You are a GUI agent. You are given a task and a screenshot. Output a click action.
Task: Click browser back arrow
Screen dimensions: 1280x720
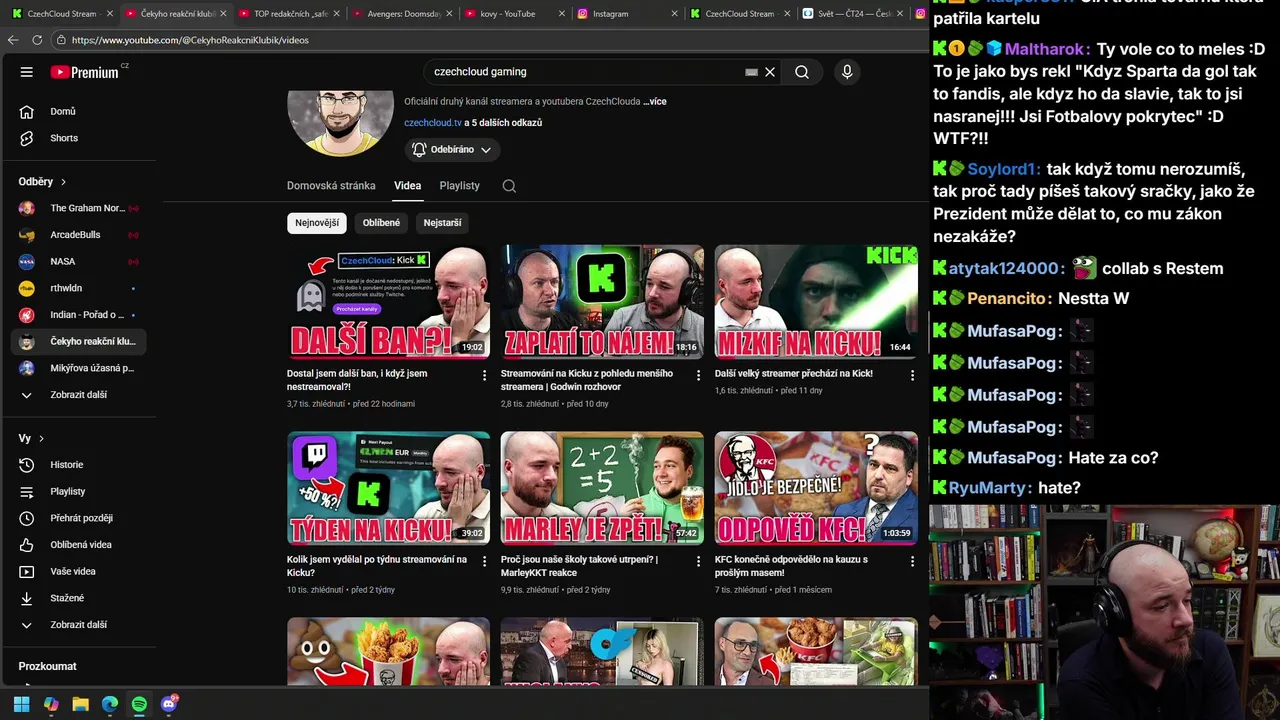click(13, 40)
